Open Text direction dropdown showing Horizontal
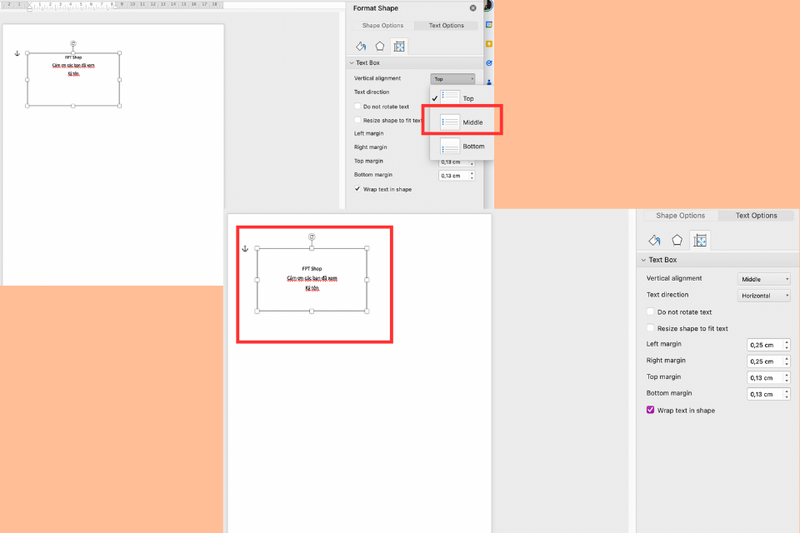This screenshot has height=533, width=800. click(x=764, y=295)
